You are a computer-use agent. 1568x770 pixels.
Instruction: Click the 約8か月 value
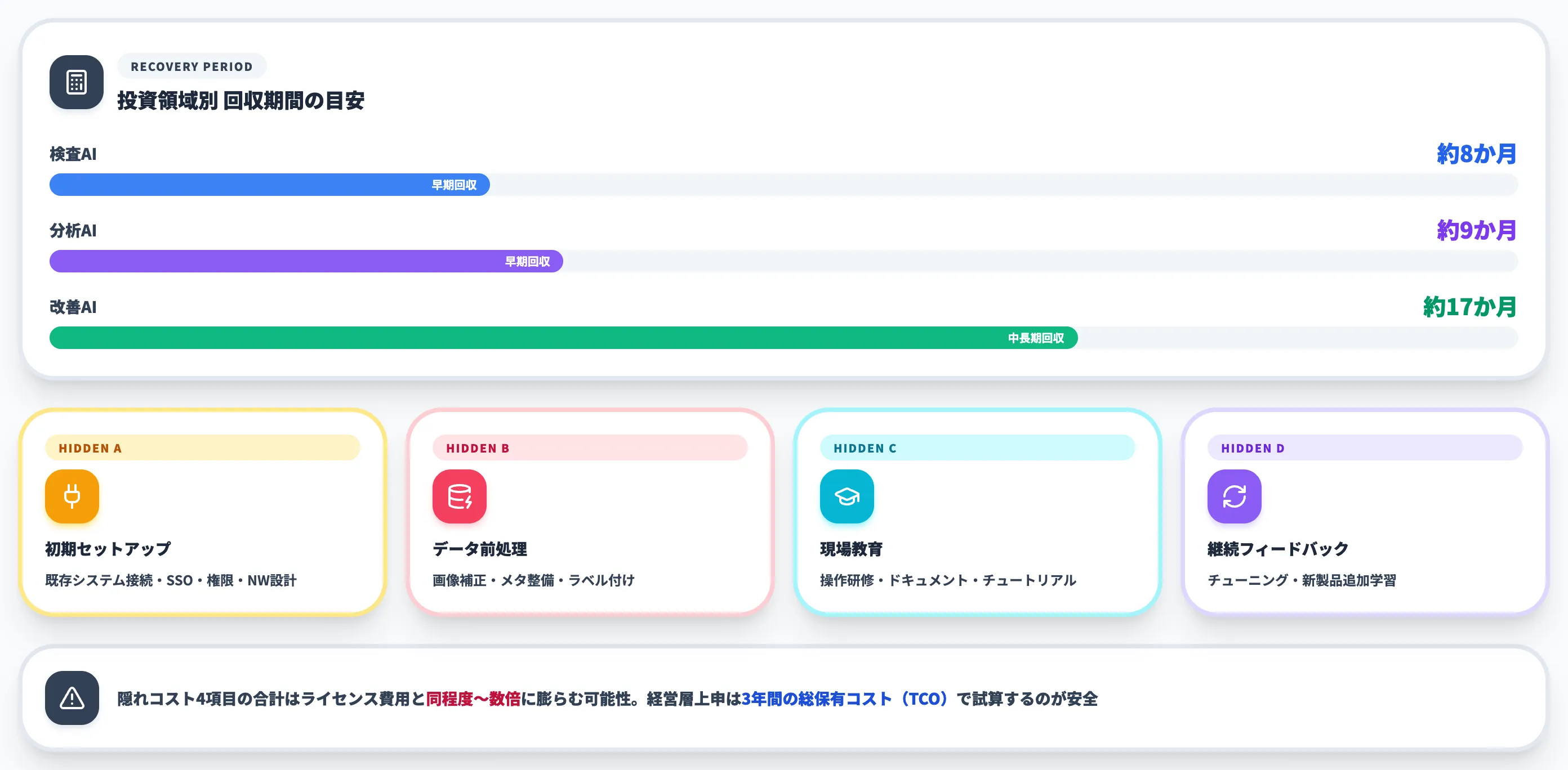(1477, 154)
